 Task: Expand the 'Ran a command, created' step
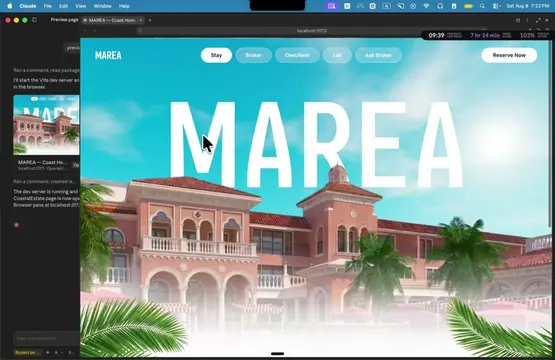(44, 181)
